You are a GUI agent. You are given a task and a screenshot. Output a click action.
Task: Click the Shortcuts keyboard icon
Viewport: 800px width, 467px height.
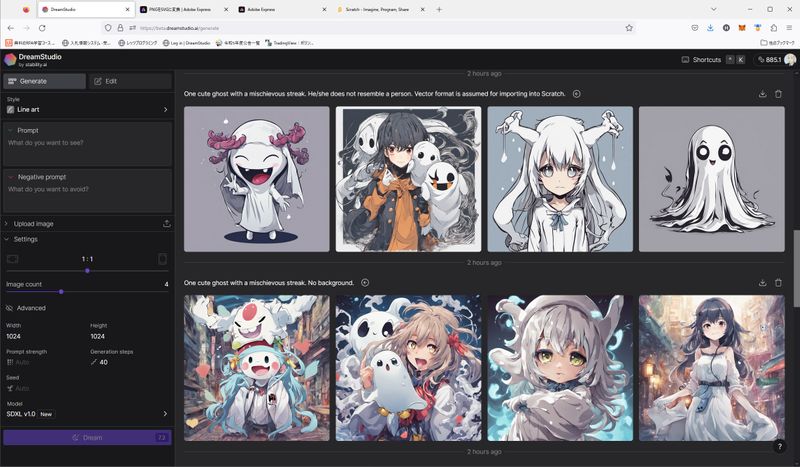pos(686,60)
